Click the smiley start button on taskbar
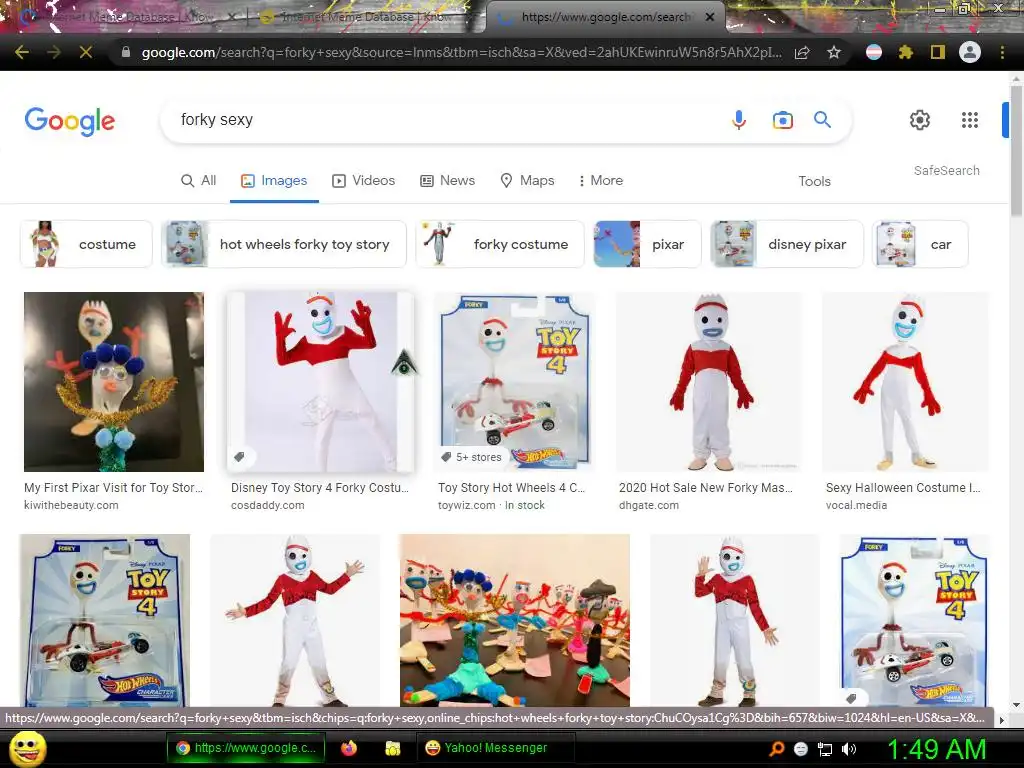Viewport: 1024px width, 768px height. coord(28,748)
